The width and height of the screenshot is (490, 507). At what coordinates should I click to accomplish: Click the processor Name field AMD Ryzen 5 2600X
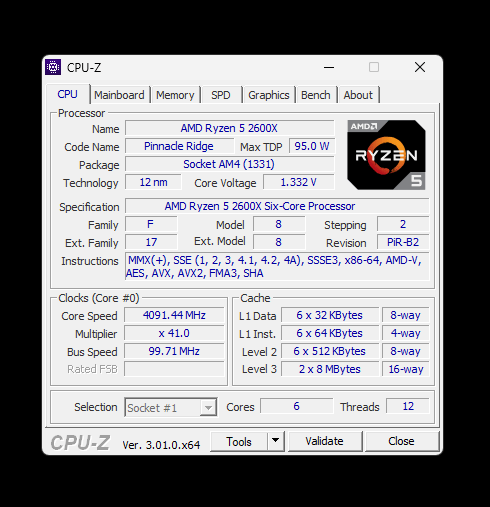pyautogui.click(x=229, y=128)
